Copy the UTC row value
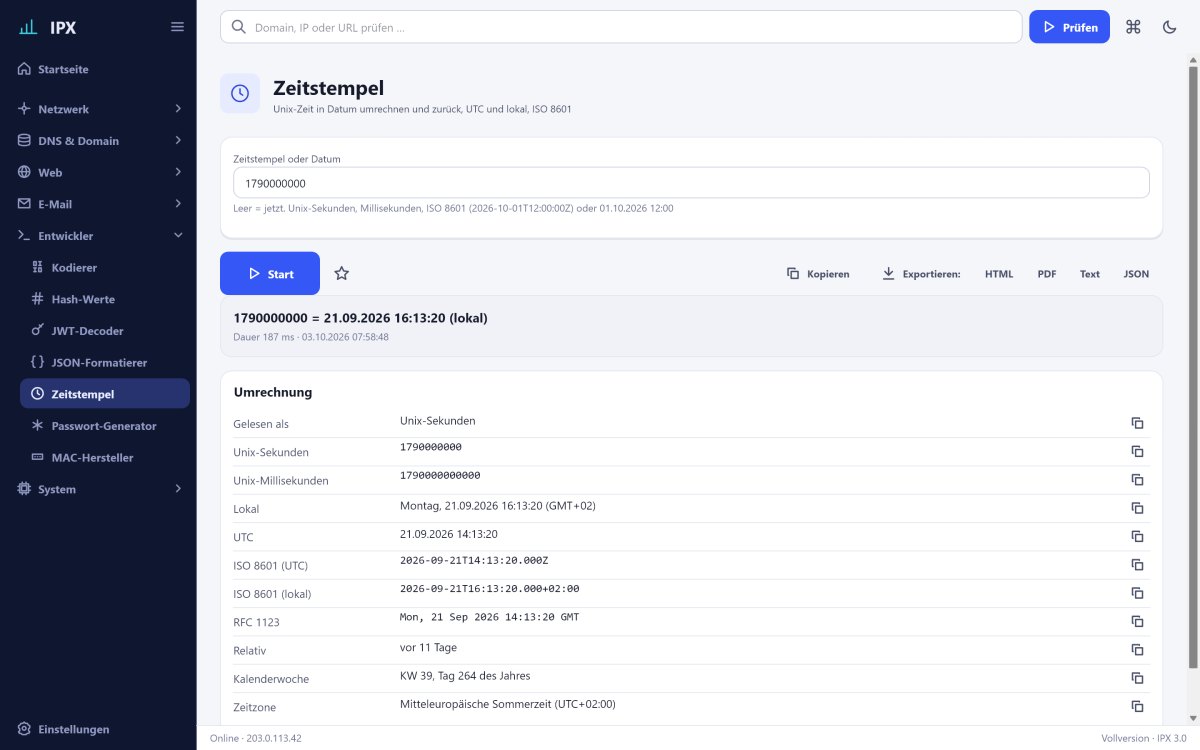Viewport: 1200px width, 750px height. pos(1137,536)
